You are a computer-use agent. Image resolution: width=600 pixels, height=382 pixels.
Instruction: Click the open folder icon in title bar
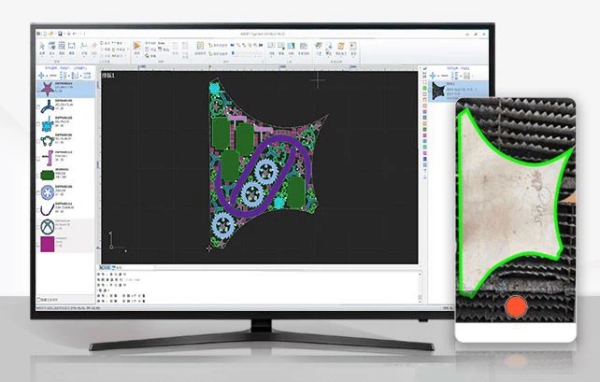pyautogui.click(x=52, y=34)
